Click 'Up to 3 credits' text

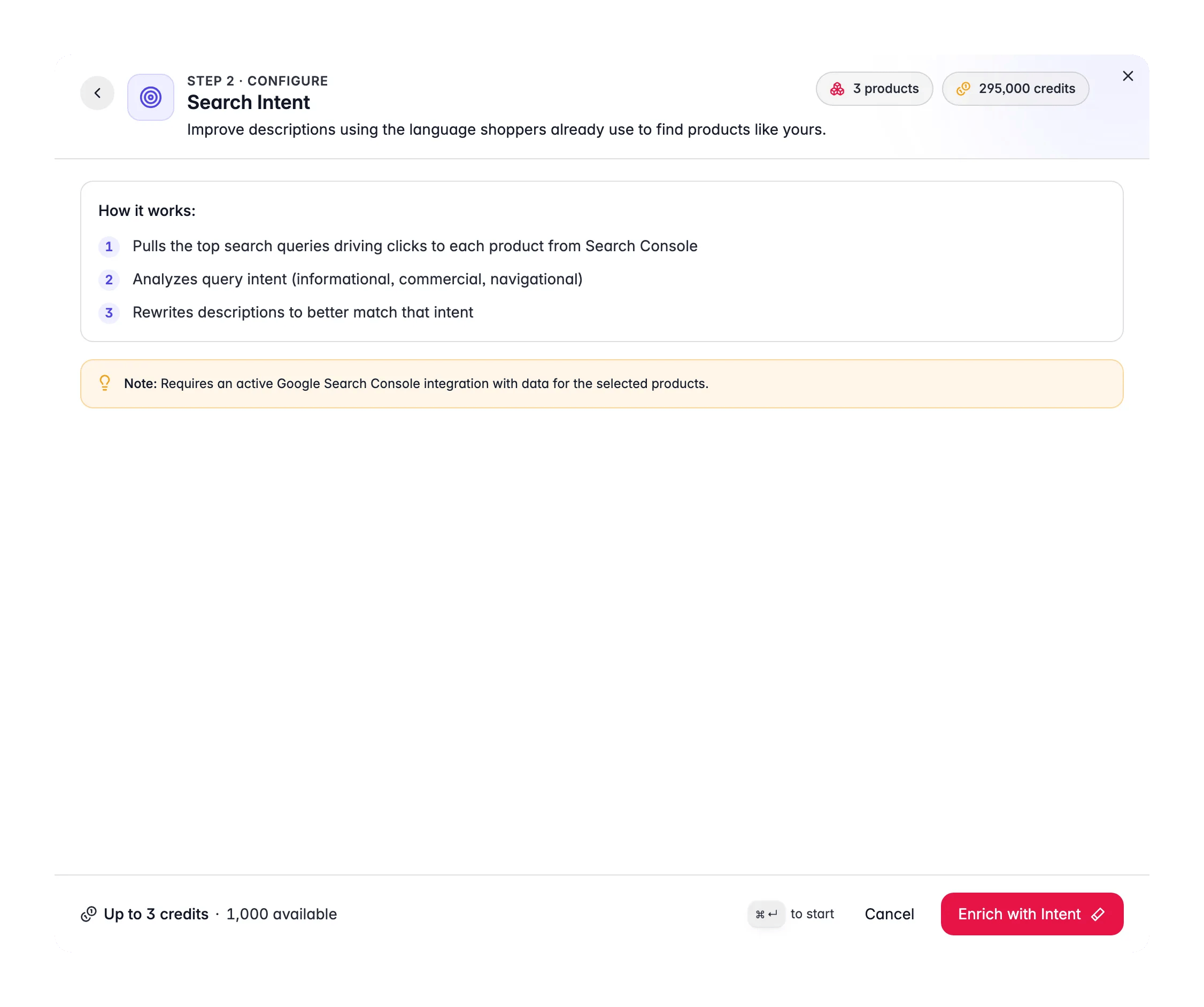coord(156,913)
